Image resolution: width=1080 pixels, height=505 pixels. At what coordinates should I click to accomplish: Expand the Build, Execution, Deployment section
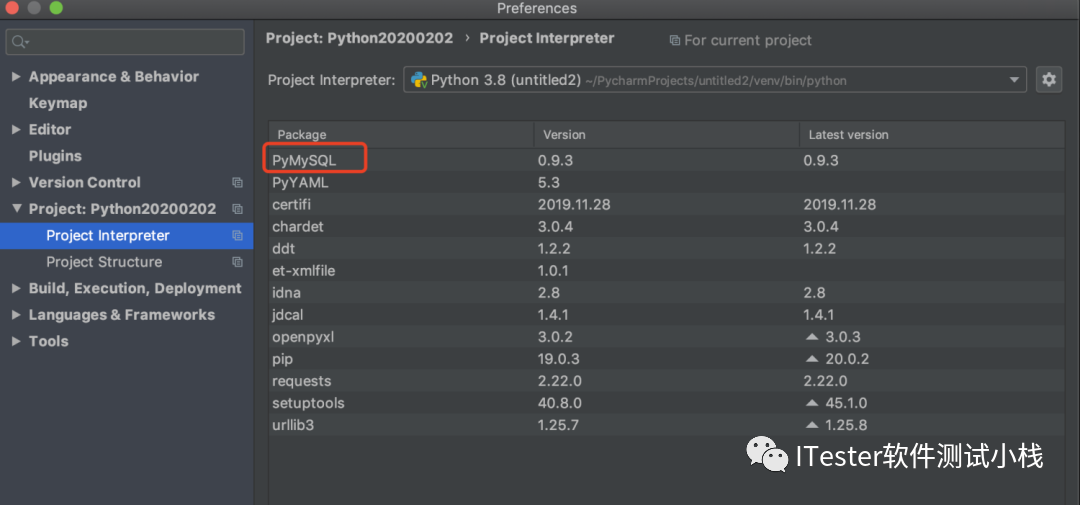[x=16, y=289]
